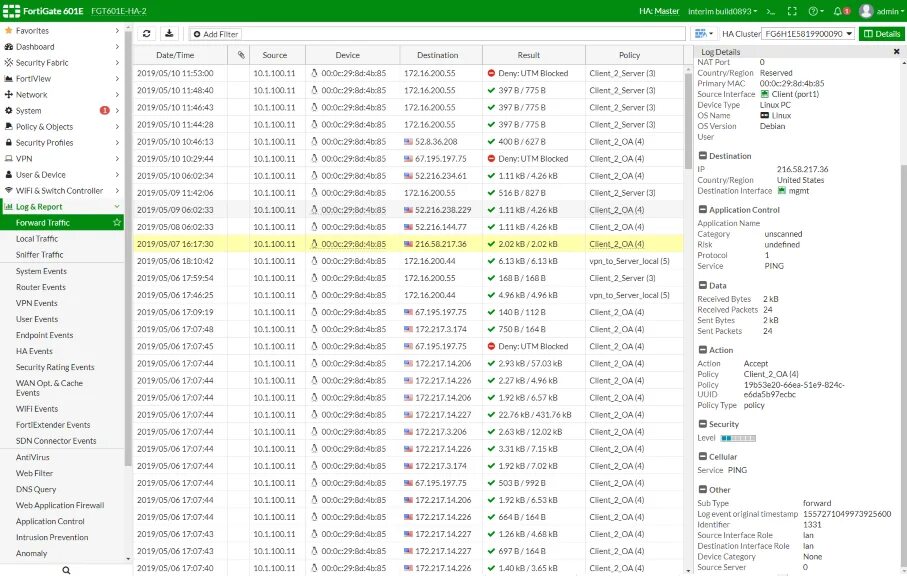
Task: Open the log location selector dropdown
Action: [x=703, y=34]
